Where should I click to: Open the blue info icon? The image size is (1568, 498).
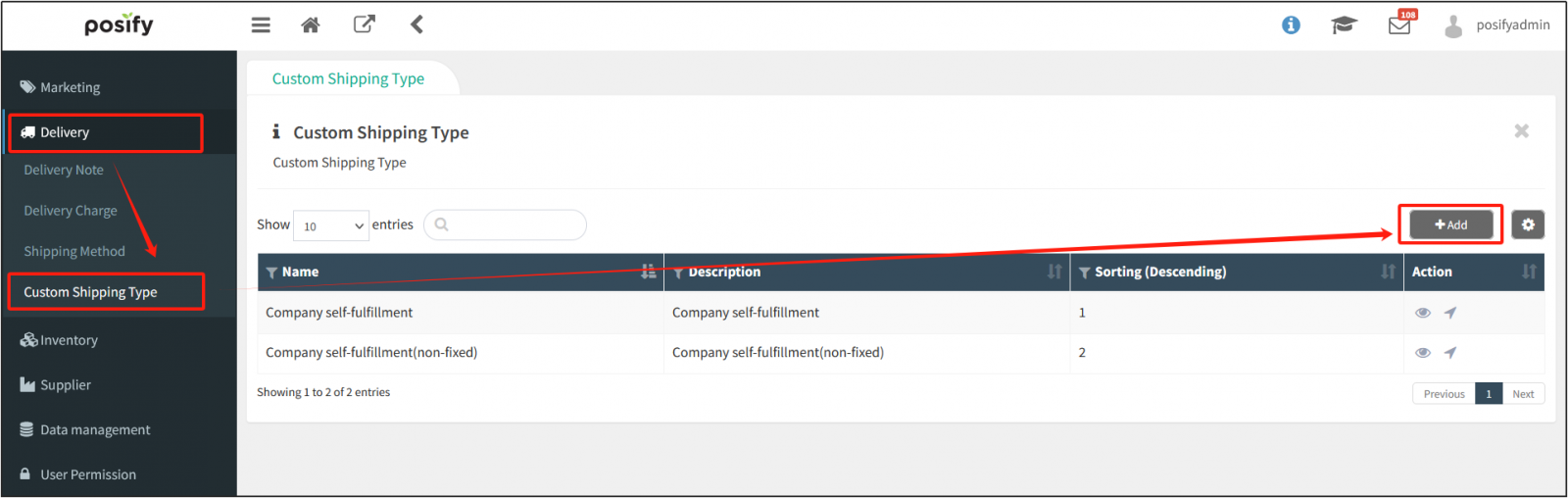[x=1291, y=25]
